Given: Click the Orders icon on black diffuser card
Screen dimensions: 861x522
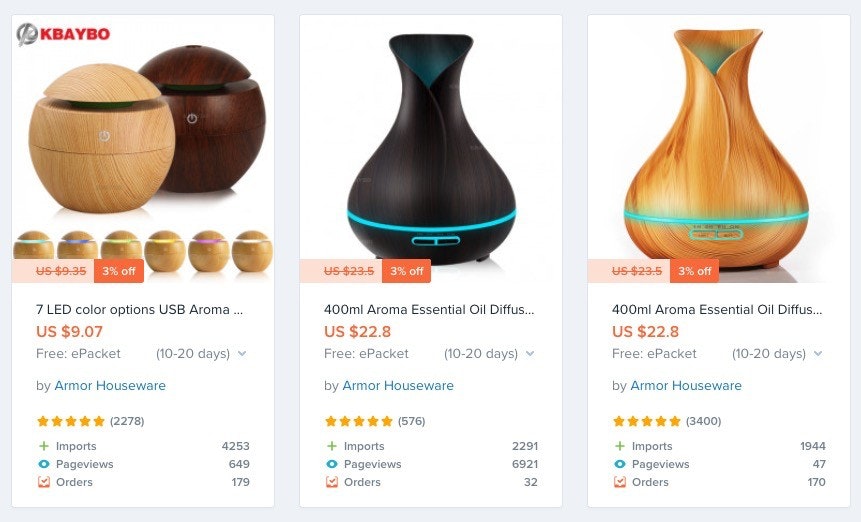Looking at the screenshot, I should [x=332, y=482].
